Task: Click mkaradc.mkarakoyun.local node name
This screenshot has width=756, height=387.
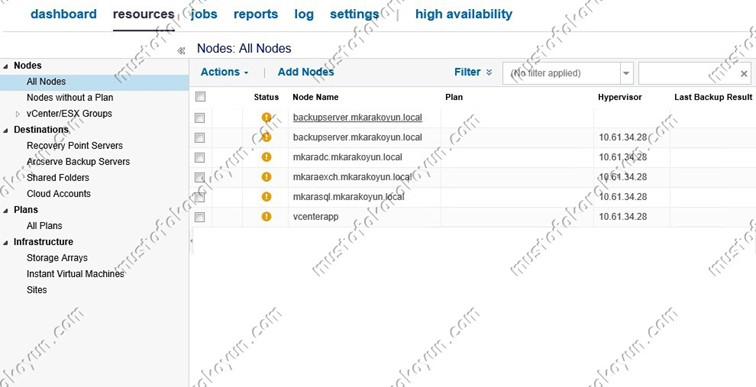Action: tap(347, 157)
